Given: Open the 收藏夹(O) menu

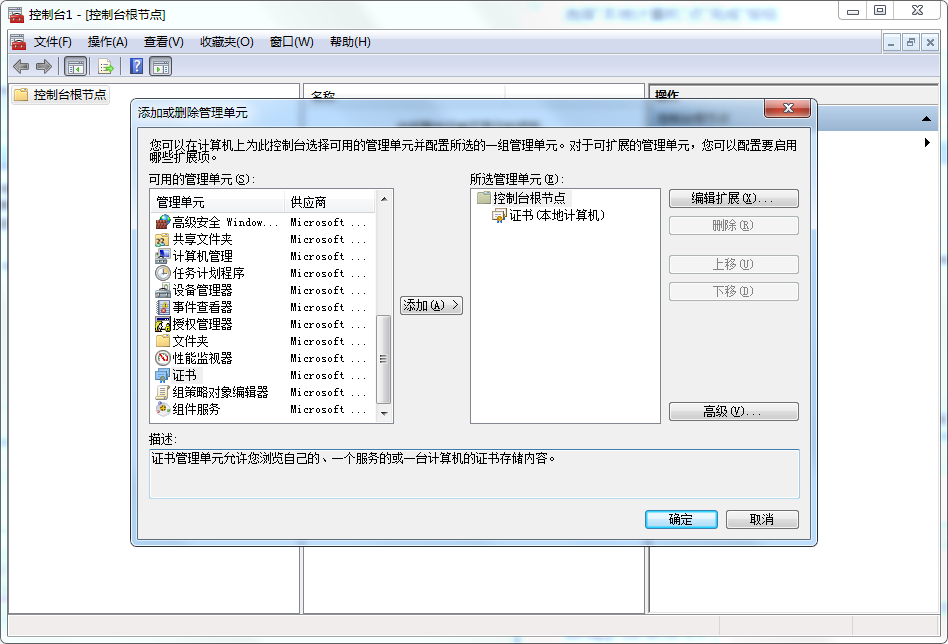Looking at the screenshot, I should [x=227, y=42].
